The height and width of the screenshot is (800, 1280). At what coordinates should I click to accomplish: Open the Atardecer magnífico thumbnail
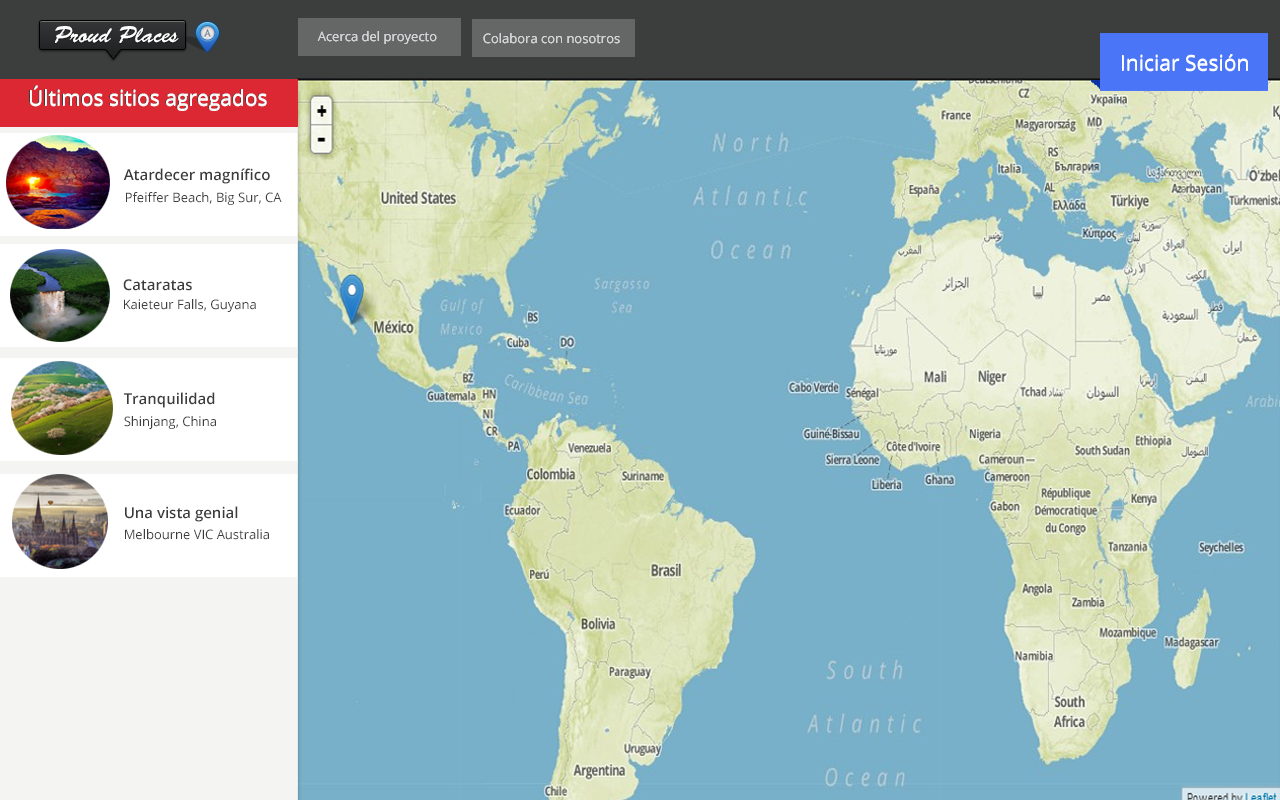tap(58, 182)
